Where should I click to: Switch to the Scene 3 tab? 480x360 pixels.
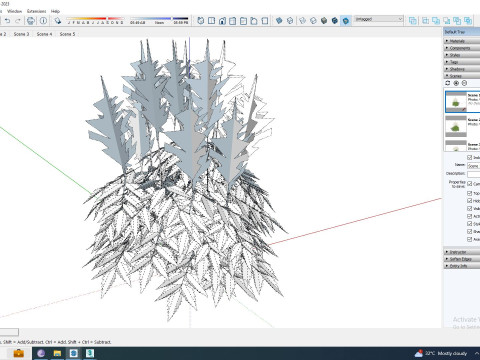21,34
